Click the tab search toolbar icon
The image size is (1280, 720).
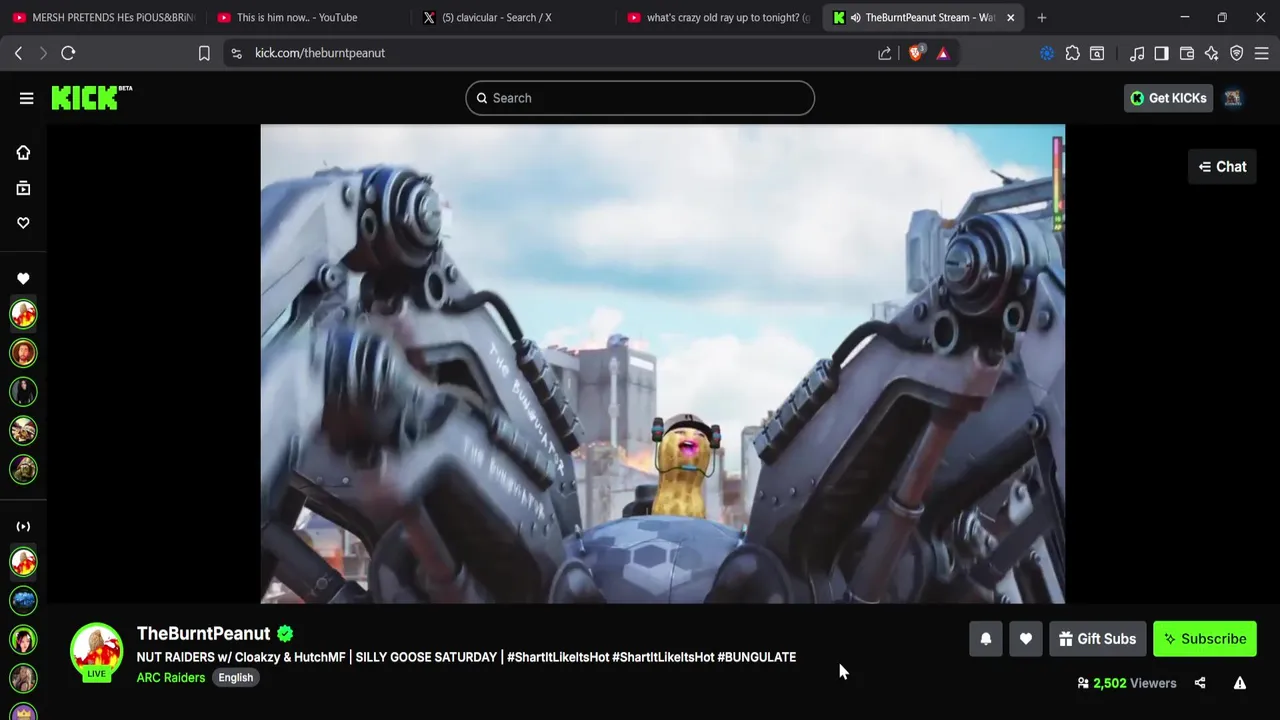pos(1097,53)
